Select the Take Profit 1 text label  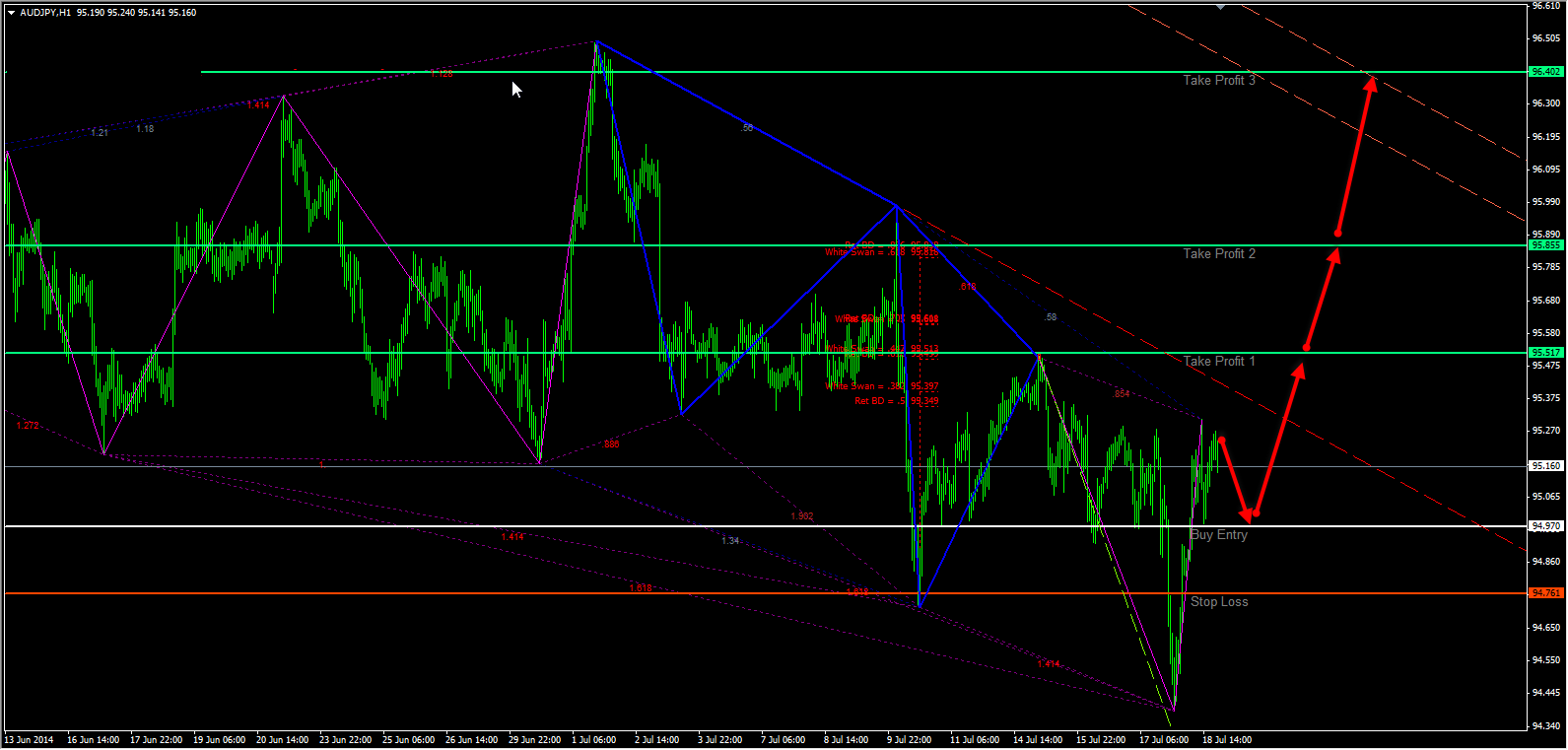1219,362
